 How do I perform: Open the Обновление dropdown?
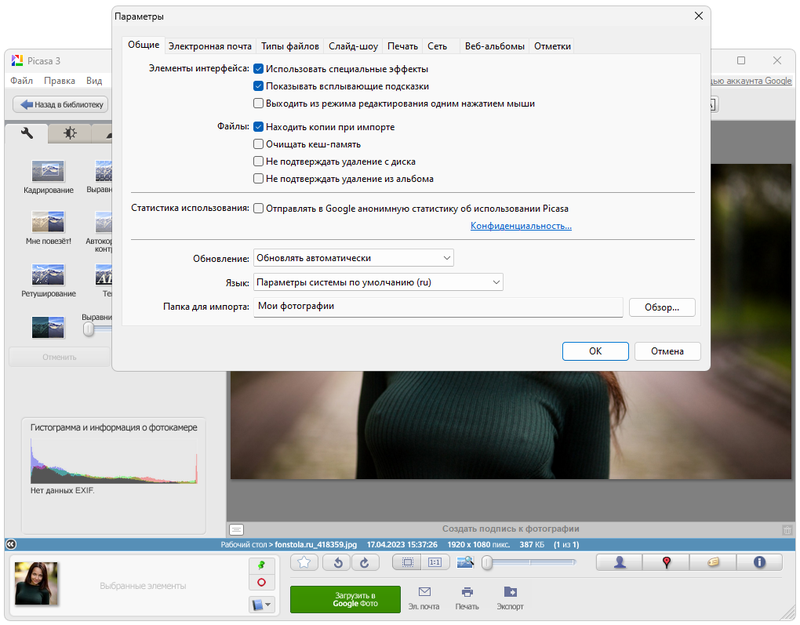pos(354,258)
